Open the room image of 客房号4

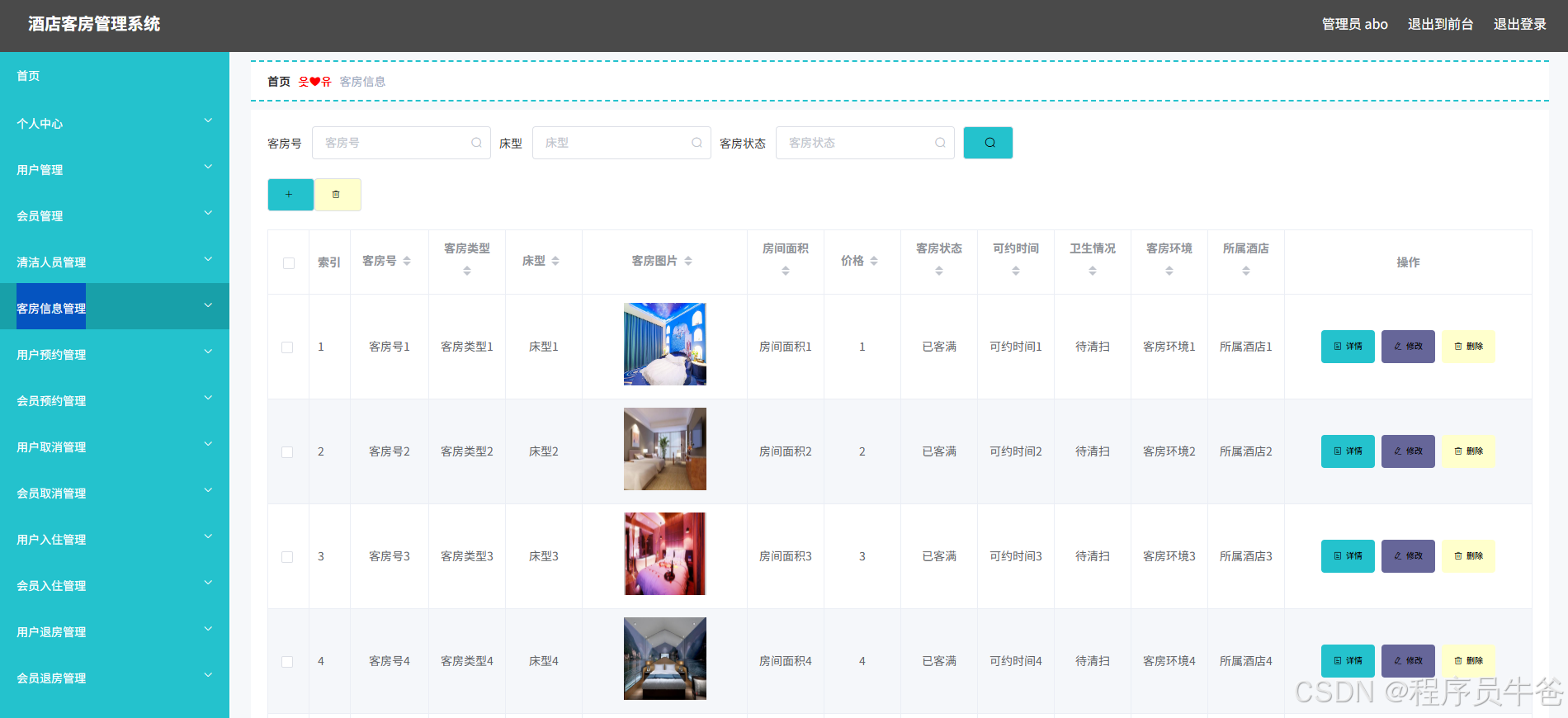pyautogui.click(x=665, y=659)
